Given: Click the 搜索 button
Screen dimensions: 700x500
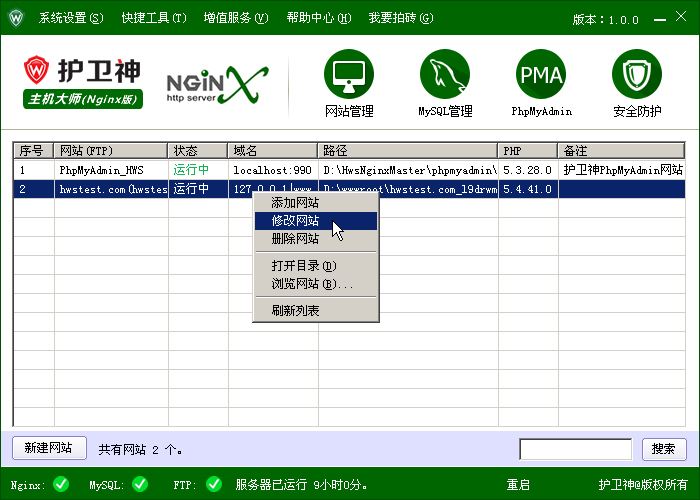Looking at the screenshot, I should coord(664,449).
